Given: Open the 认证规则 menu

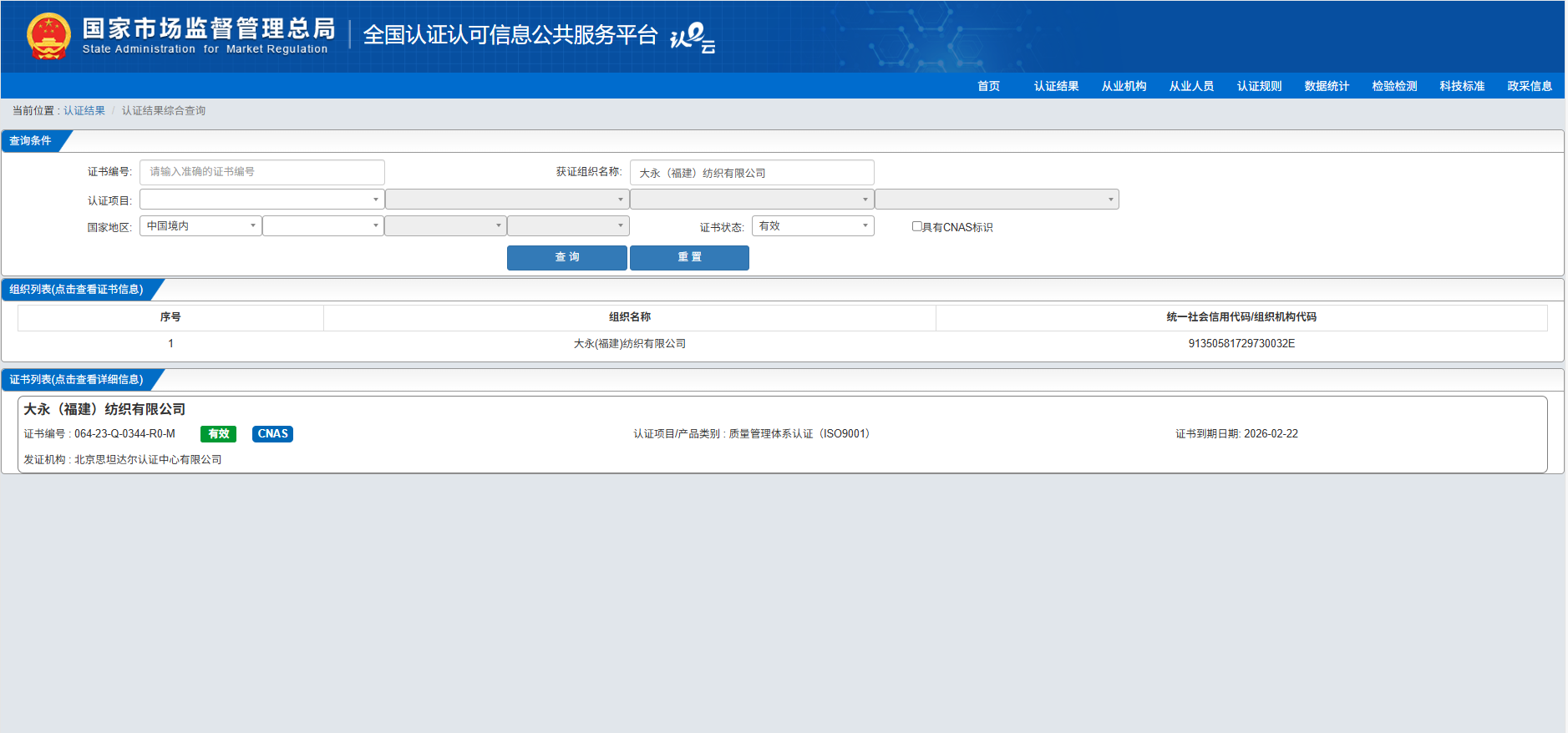Looking at the screenshot, I should [1259, 86].
